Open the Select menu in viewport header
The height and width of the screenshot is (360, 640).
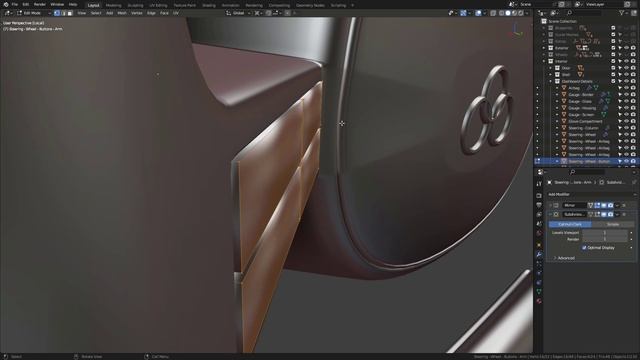tap(96, 13)
